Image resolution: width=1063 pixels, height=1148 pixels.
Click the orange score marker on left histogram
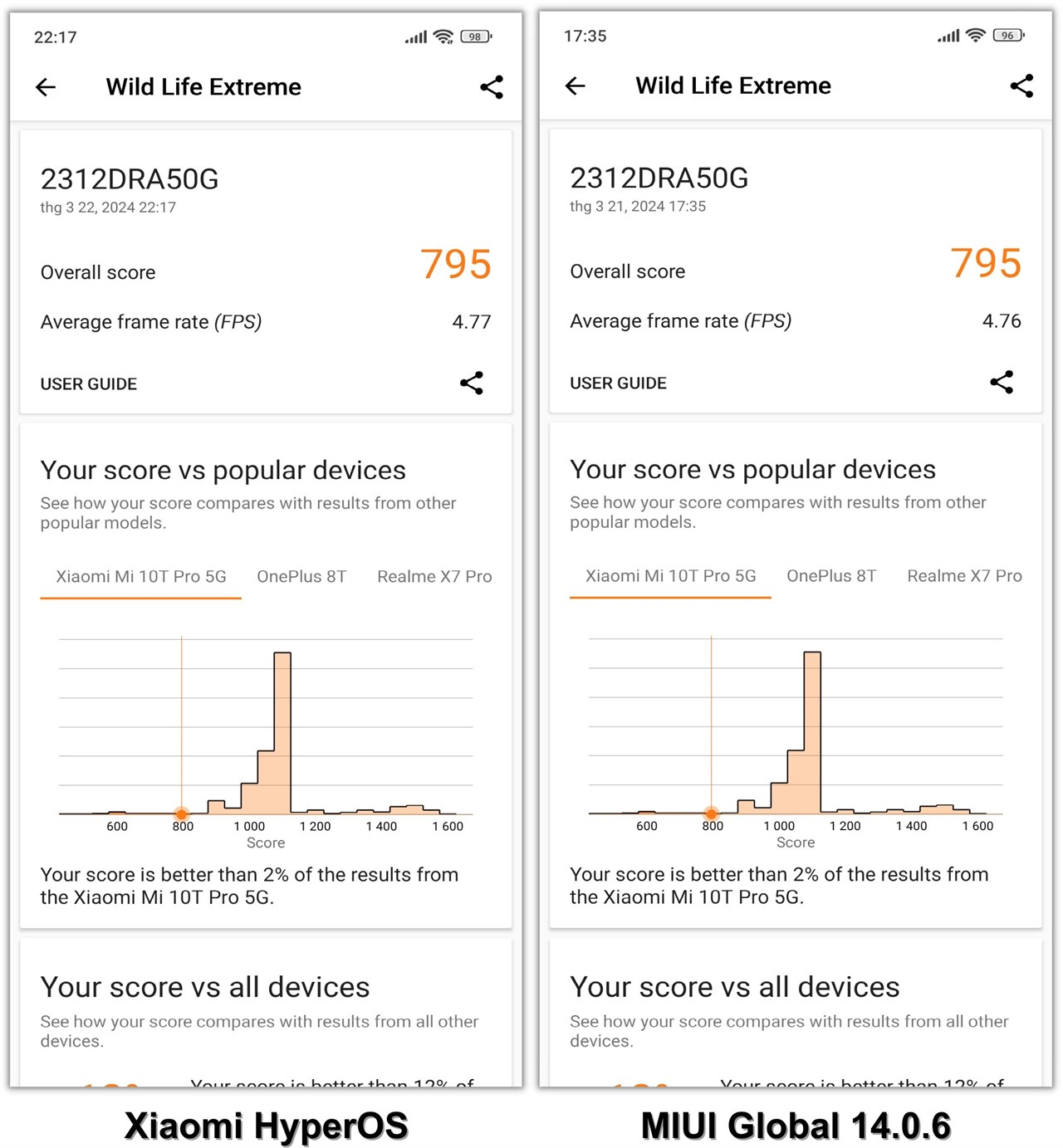(182, 813)
